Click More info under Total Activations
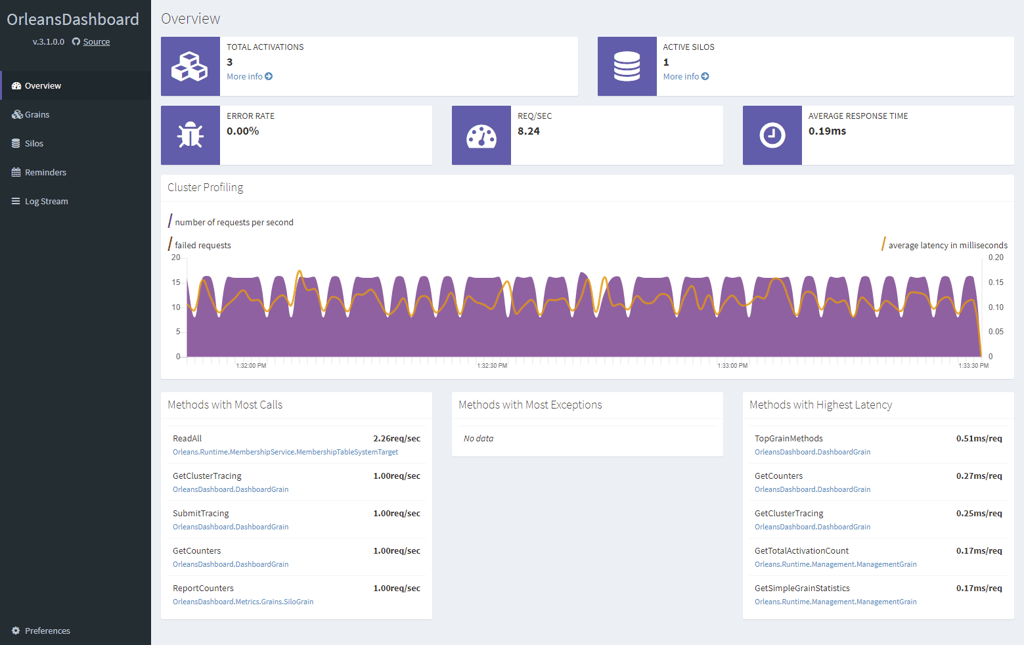Screen dimensions: 1024x645 pyautogui.click(x=244, y=76)
